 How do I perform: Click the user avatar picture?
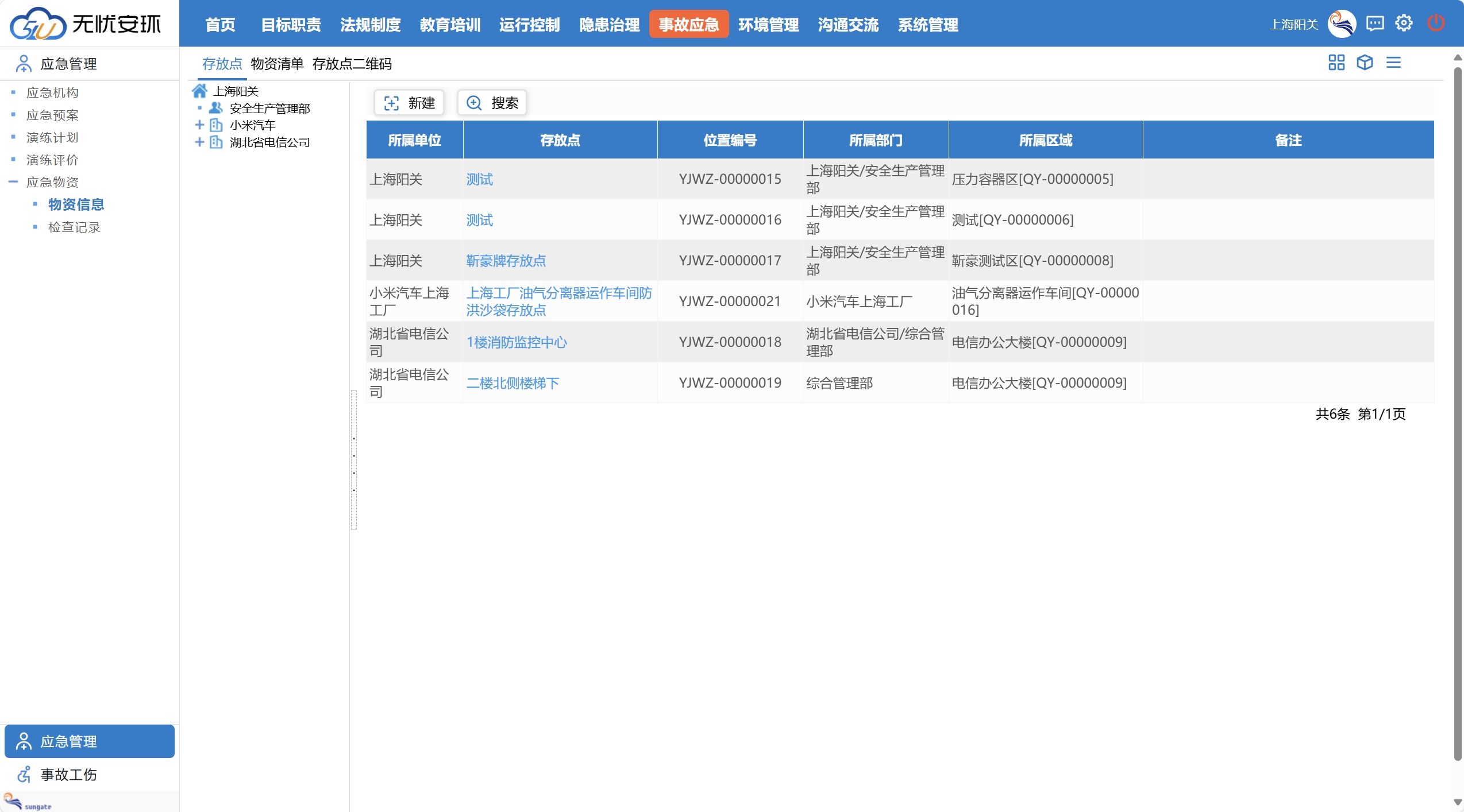point(1342,24)
